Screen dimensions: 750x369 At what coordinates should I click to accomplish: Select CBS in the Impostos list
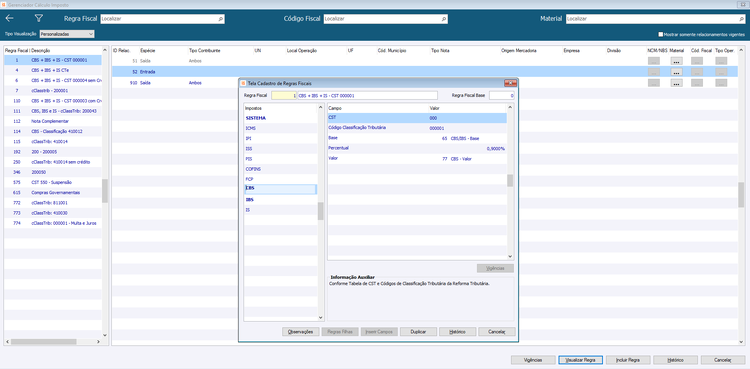[280, 189]
